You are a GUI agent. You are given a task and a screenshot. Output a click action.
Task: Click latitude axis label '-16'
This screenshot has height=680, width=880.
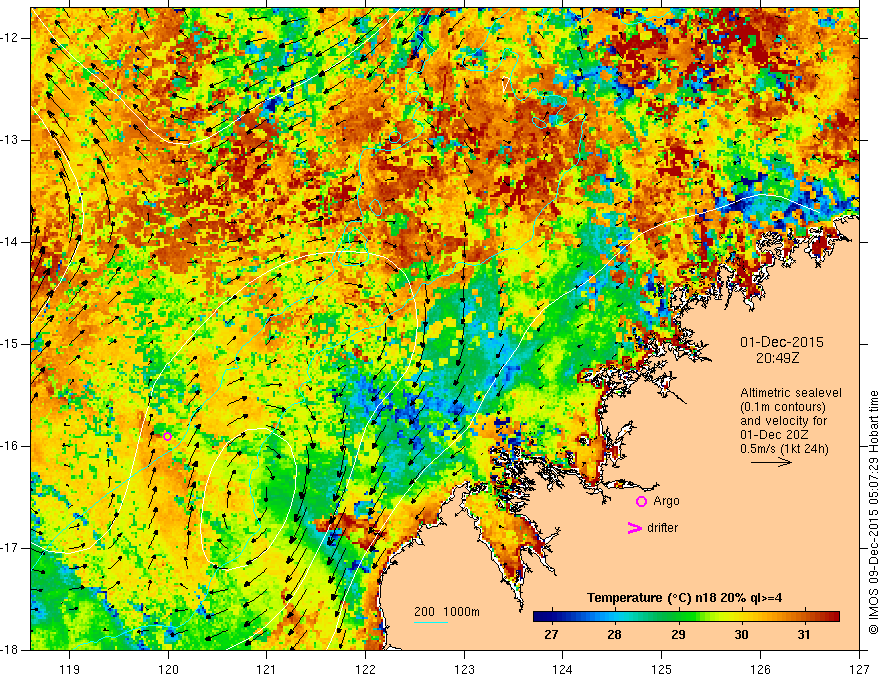10,445
